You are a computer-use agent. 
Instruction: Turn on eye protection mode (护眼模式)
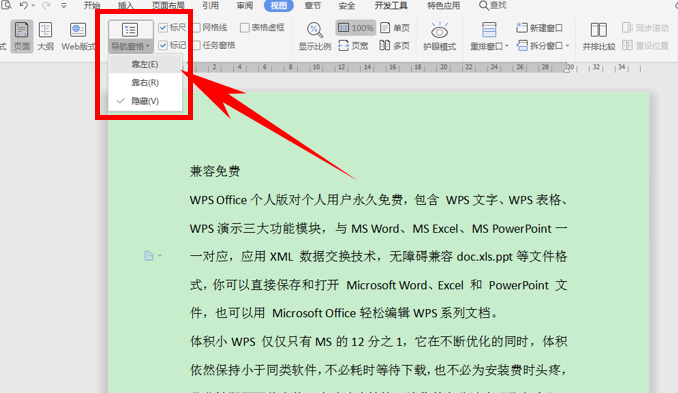[x=439, y=36]
